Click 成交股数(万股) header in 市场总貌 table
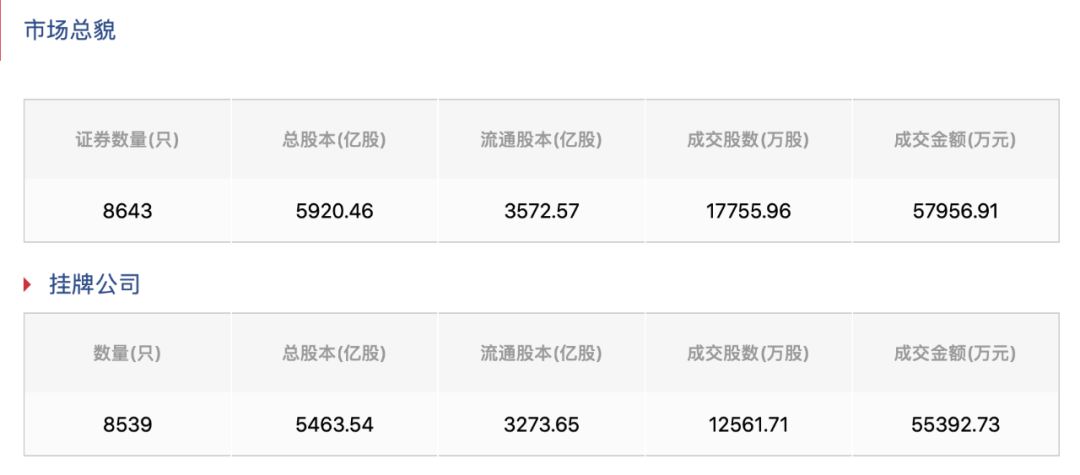1080x475 pixels. (748, 140)
